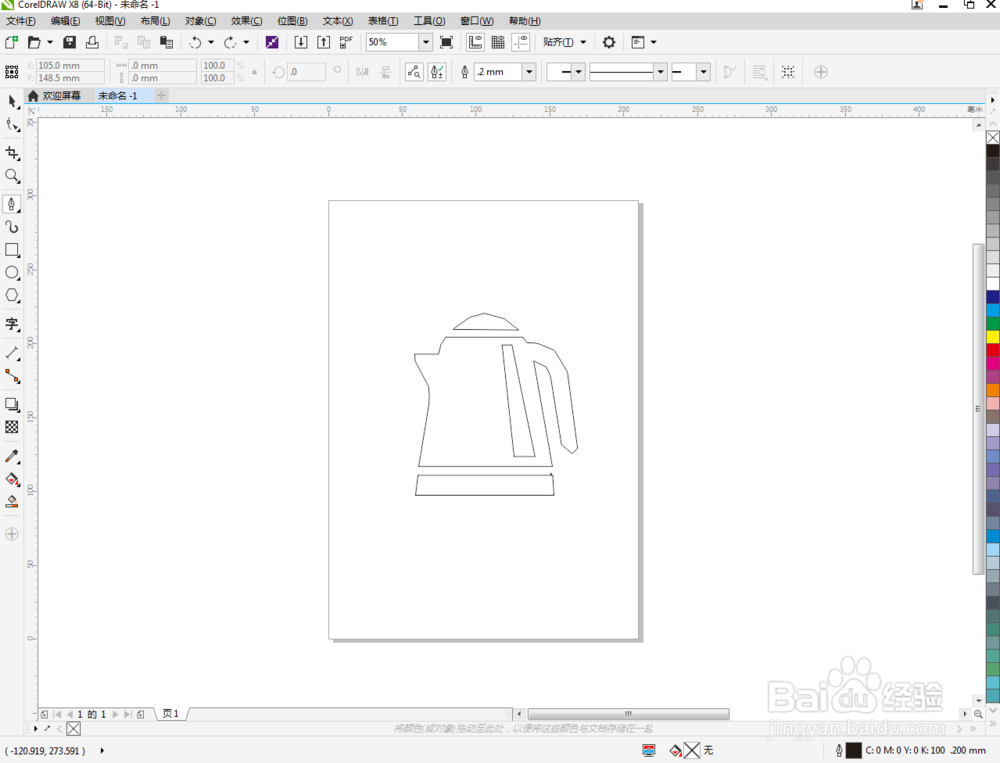
Task: Open the 效果(C) menu
Action: (246, 21)
